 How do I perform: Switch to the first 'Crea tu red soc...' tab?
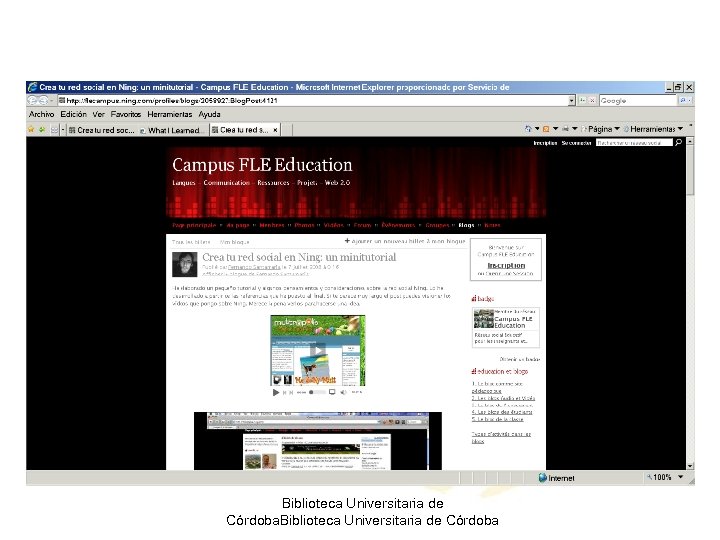(101, 130)
